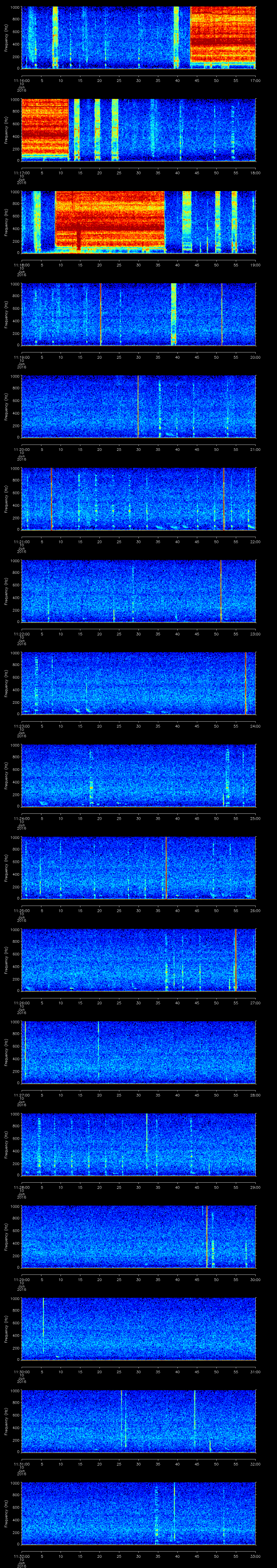277x1568 pixels.
Task: Click the "11:18:00" start time label
Action: coord(21,265)
